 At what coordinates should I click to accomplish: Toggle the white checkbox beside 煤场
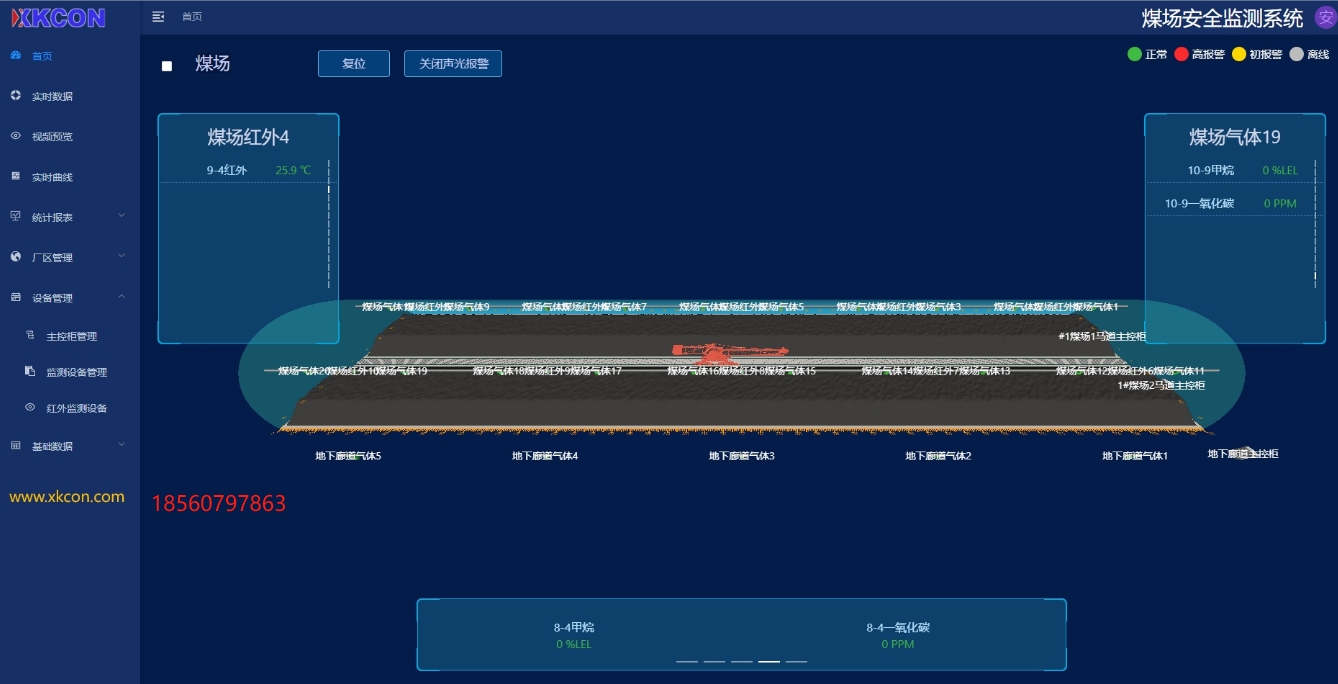pyautogui.click(x=167, y=66)
